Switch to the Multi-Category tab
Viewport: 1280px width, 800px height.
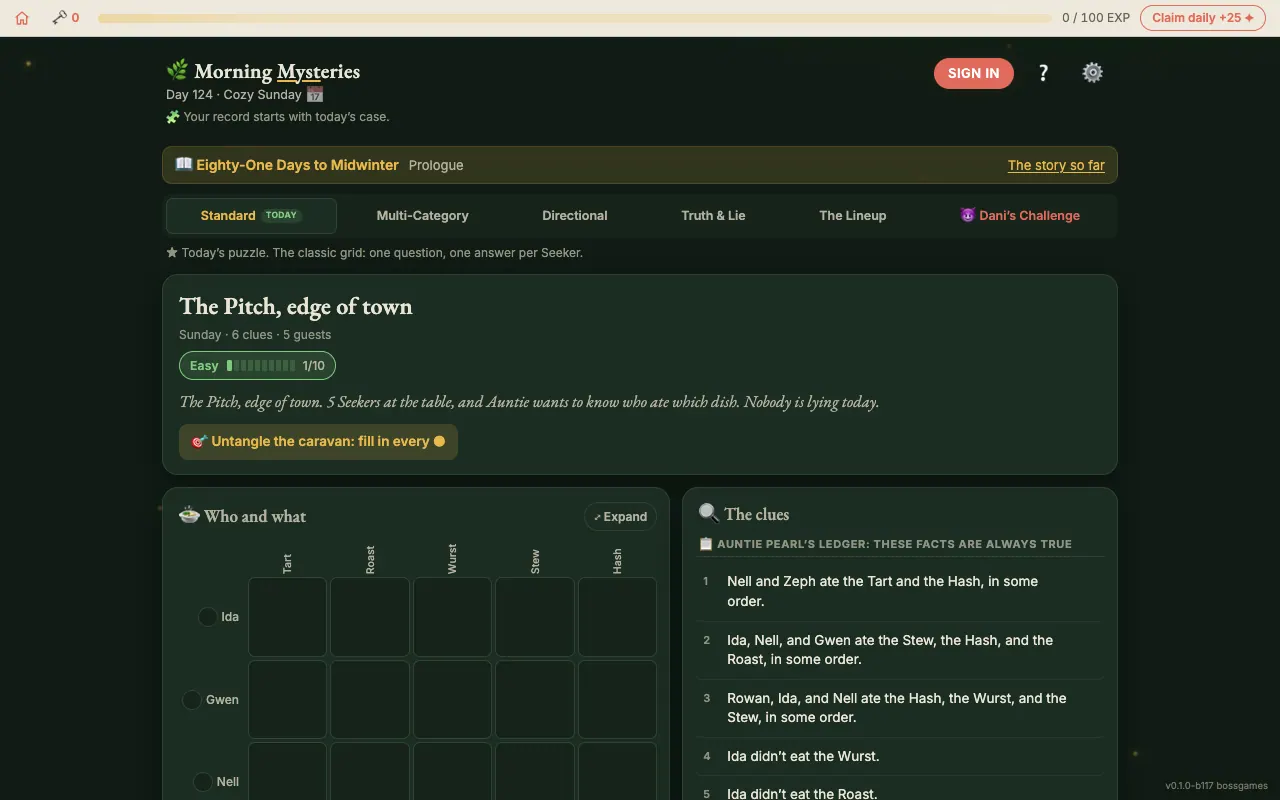click(422, 215)
